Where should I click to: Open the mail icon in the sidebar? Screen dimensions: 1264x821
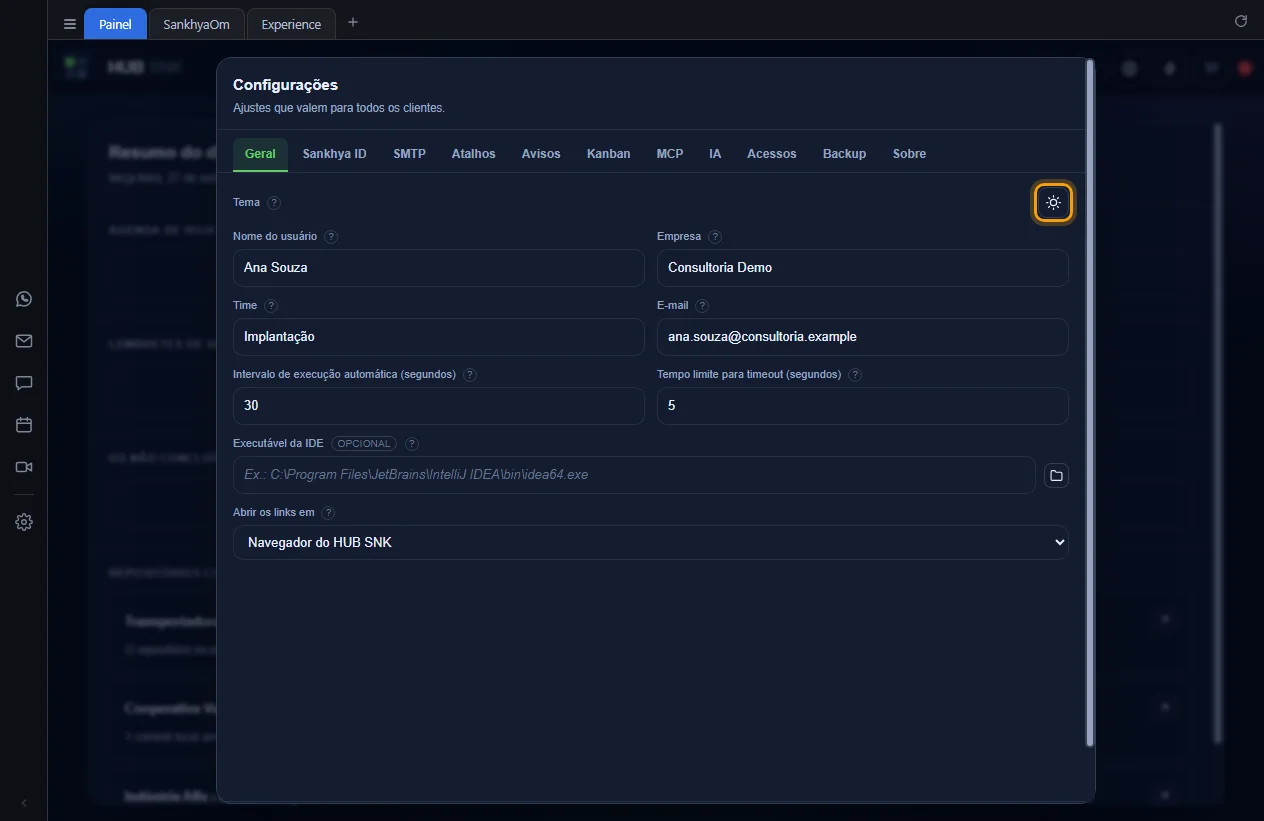tap(24, 341)
